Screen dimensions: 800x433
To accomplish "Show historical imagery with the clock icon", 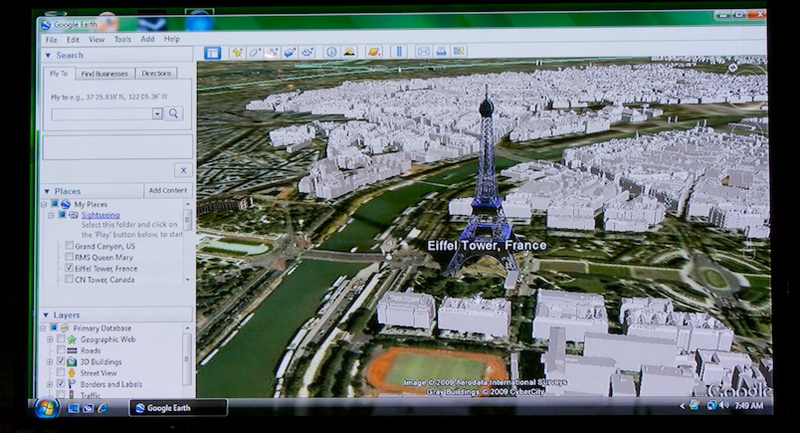I will point(331,52).
